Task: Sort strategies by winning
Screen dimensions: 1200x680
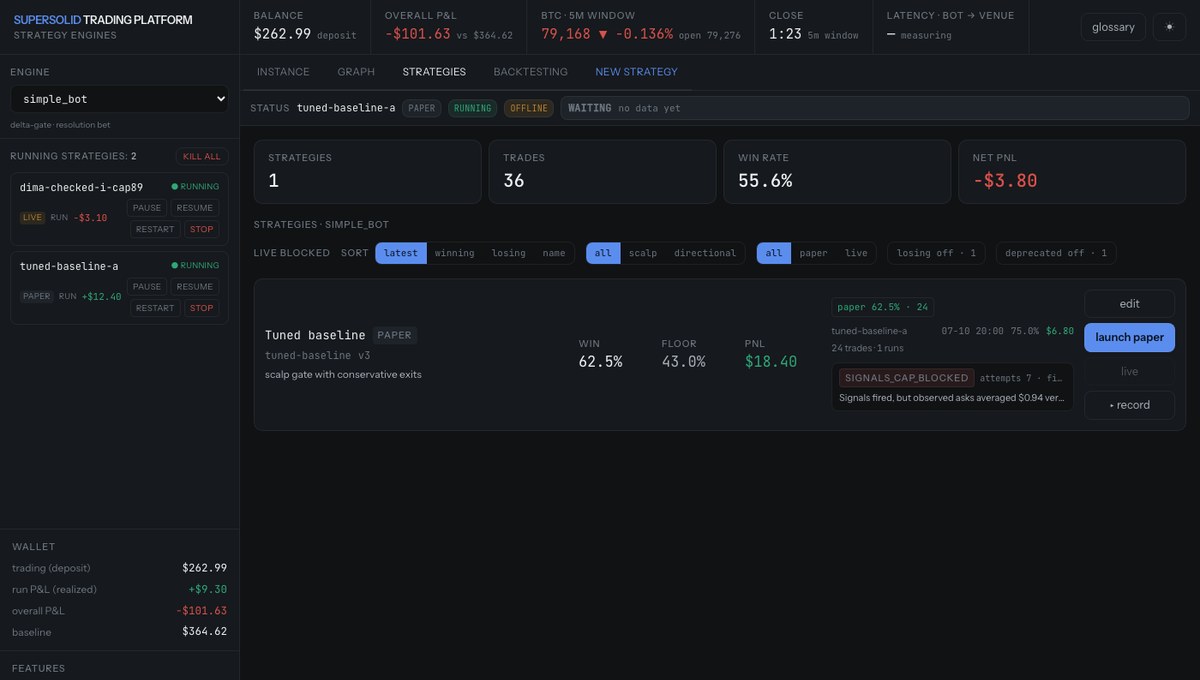Action: click(x=455, y=253)
